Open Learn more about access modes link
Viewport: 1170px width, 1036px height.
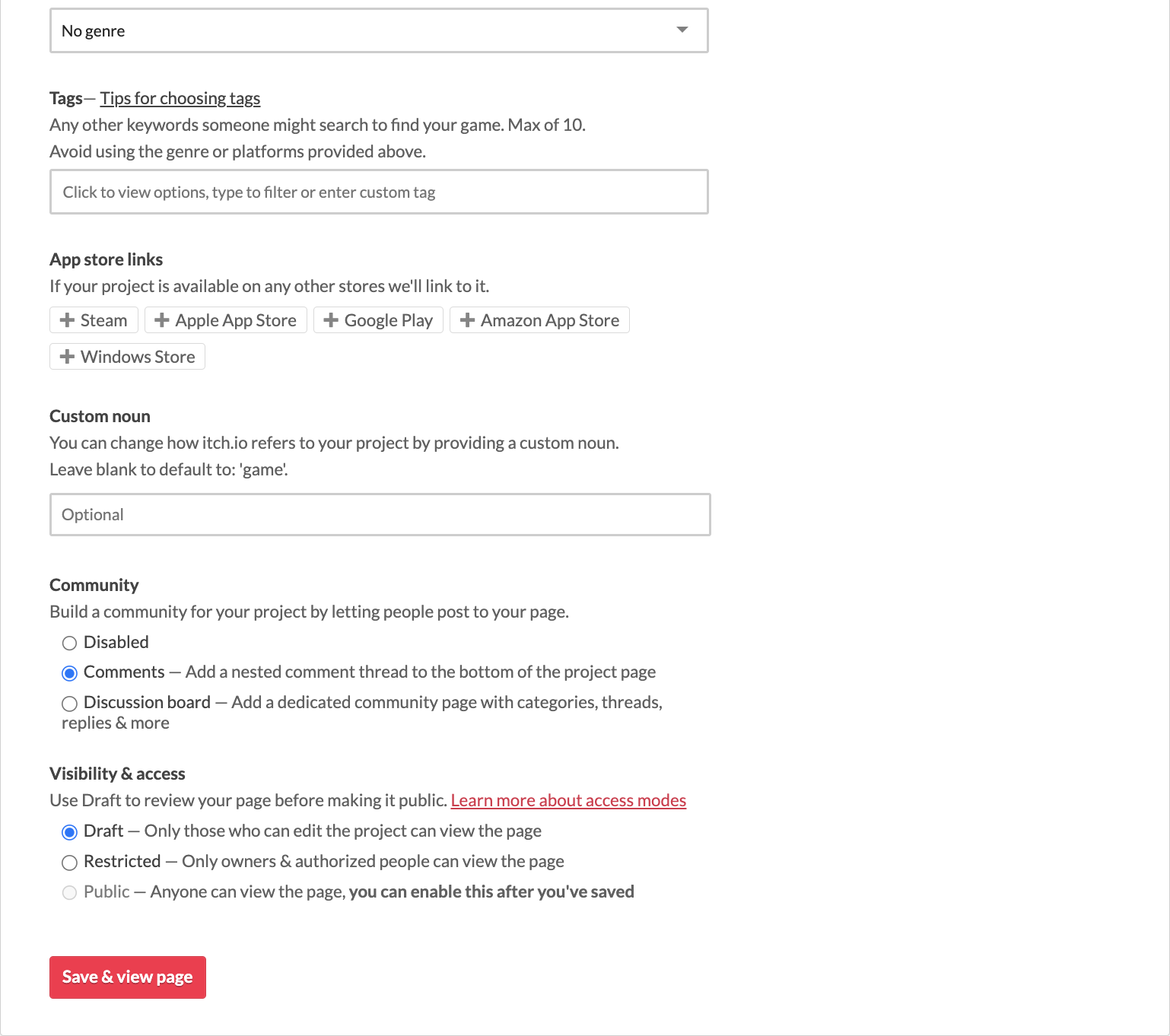(568, 800)
